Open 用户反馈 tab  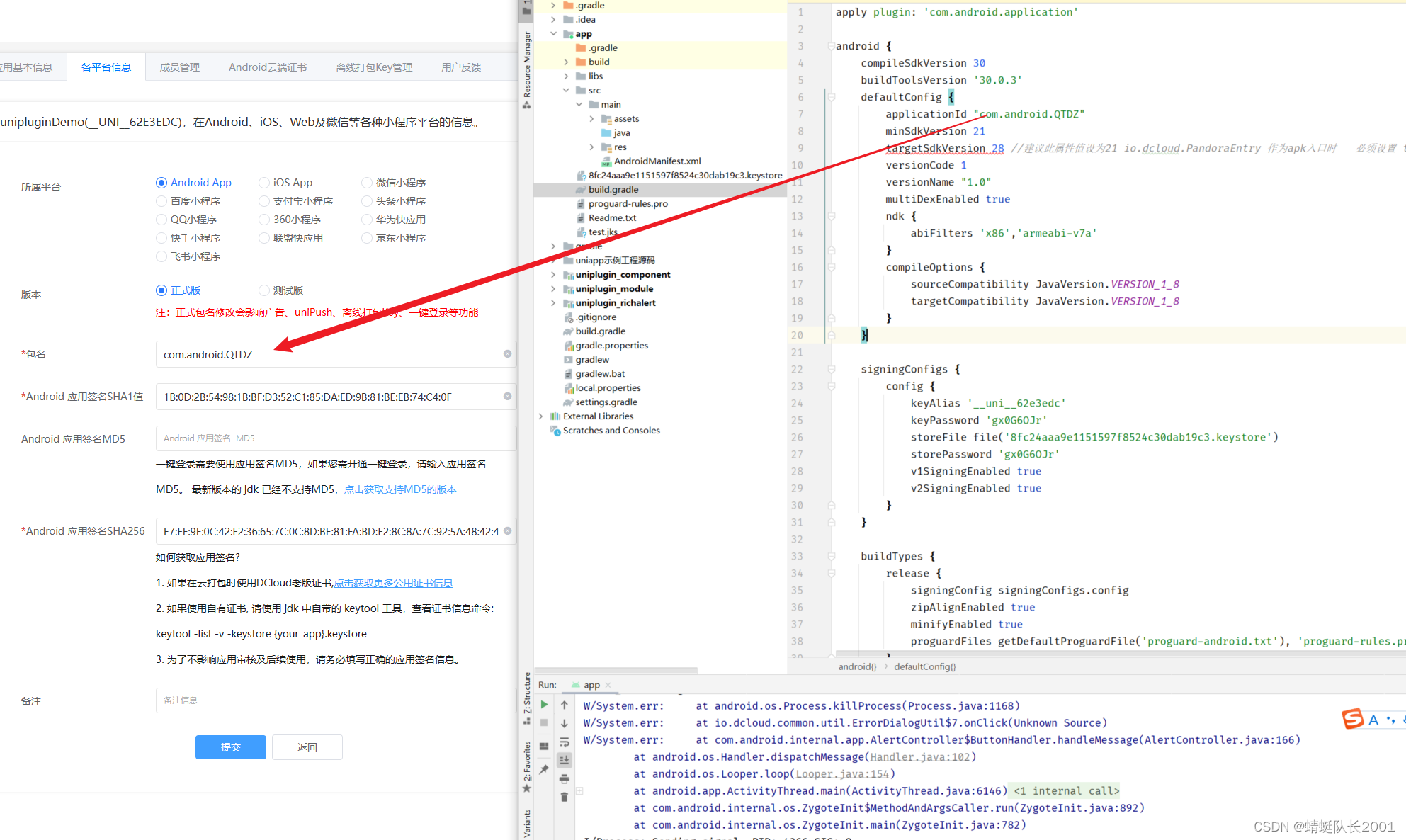click(x=461, y=67)
